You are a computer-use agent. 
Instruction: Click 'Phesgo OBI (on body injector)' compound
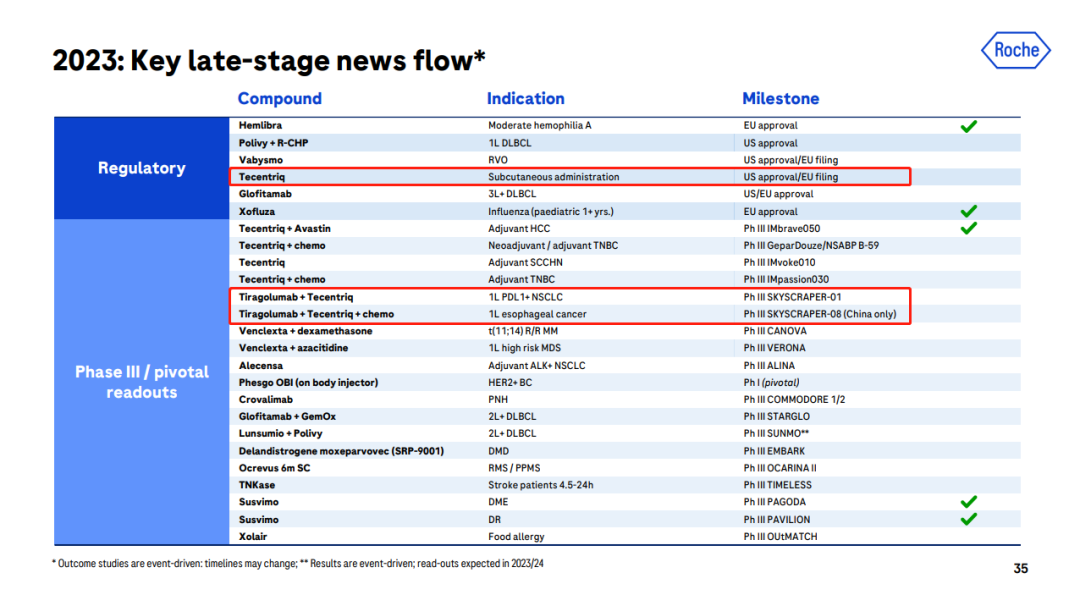pos(308,382)
